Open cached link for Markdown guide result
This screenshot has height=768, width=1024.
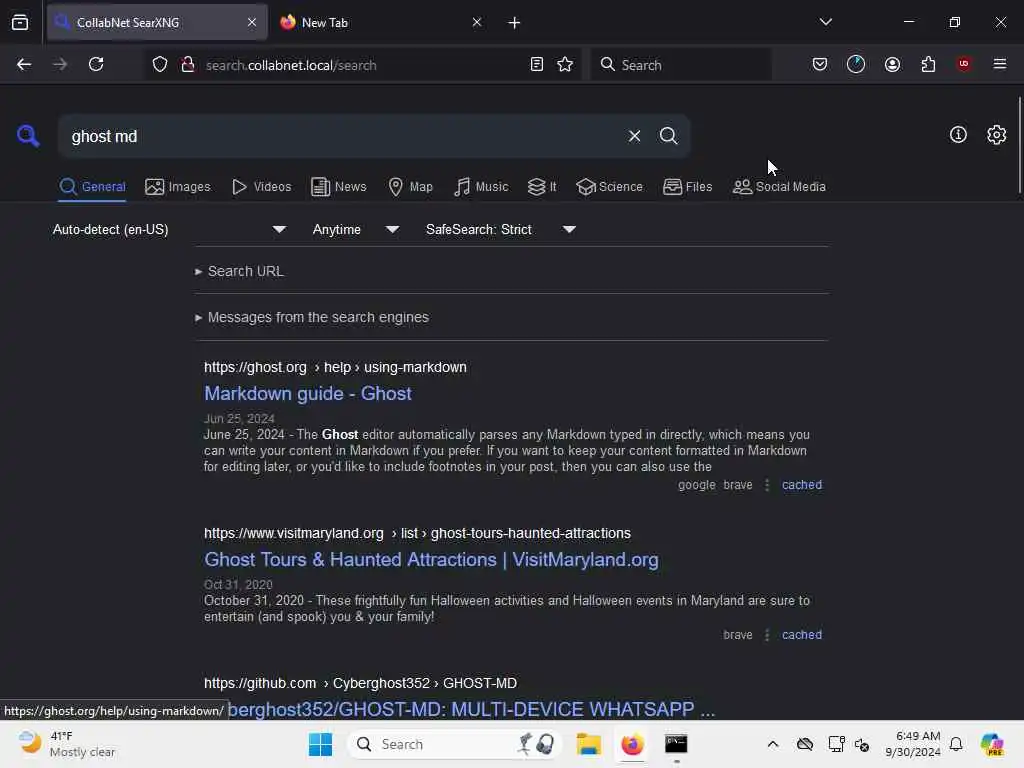pos(801,485)
